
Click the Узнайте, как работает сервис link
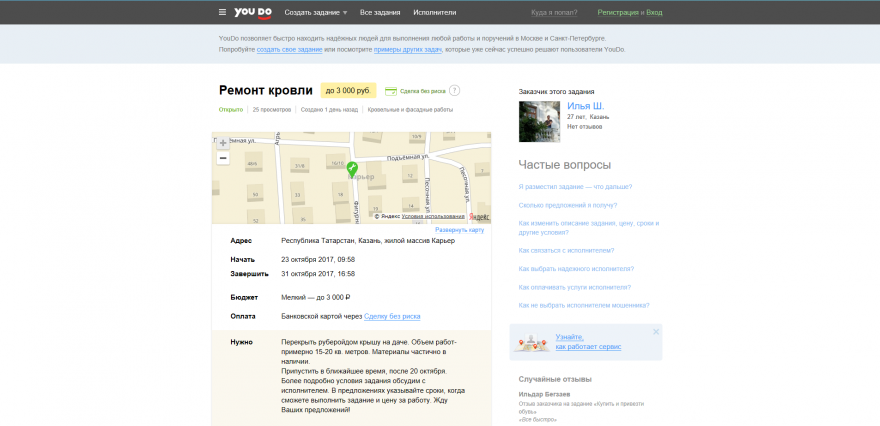588,342
